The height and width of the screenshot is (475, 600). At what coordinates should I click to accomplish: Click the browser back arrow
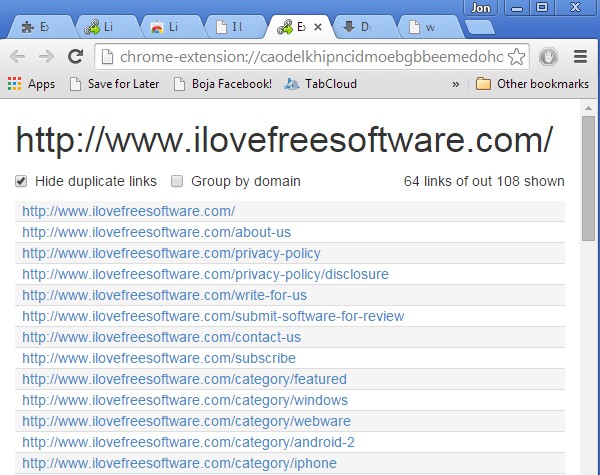[x=18, y=57]
